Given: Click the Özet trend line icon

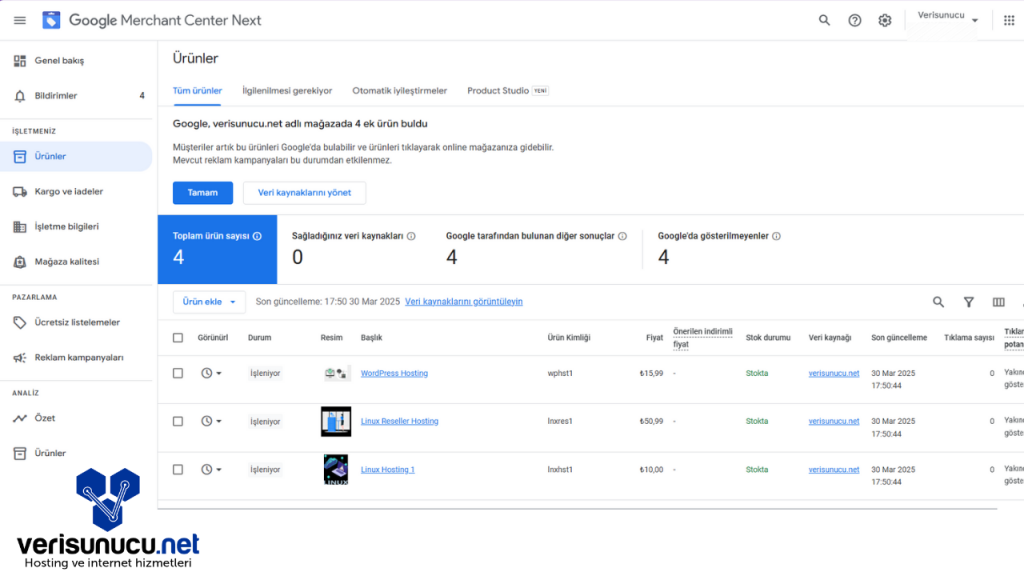Looking at the screenshot, I should coord(20,418).
